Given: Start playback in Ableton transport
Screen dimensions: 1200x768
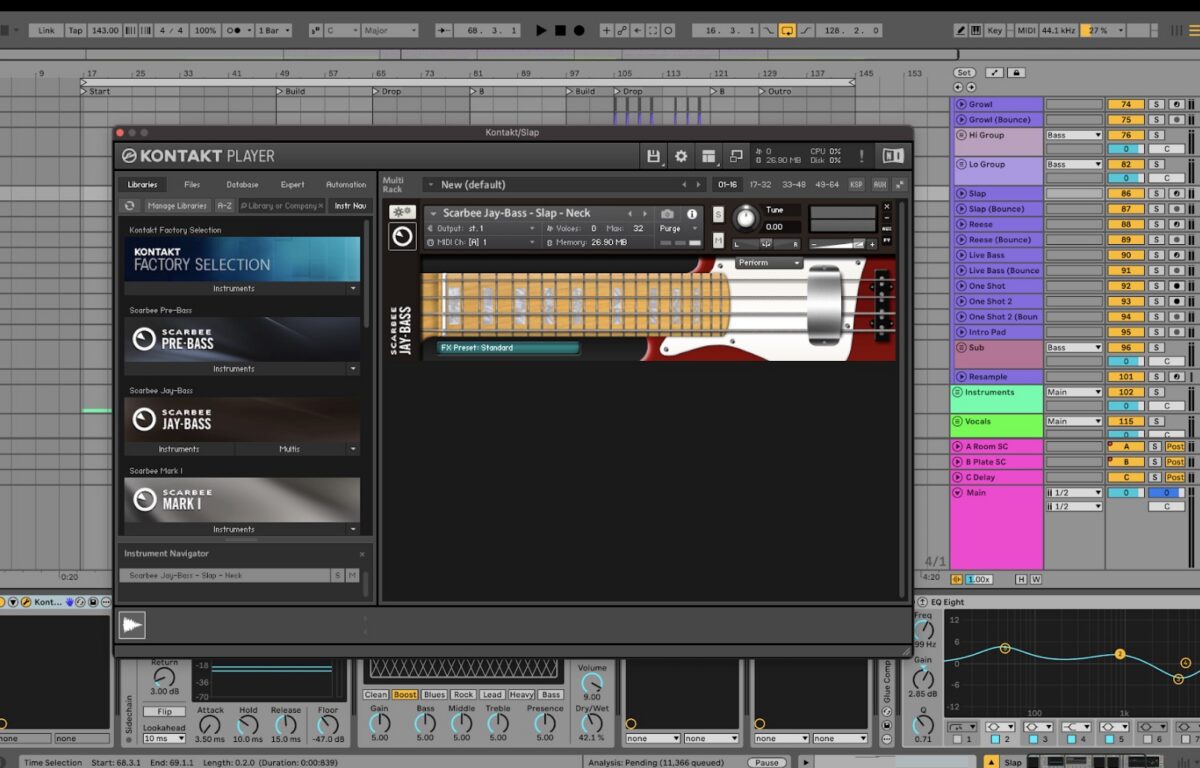Looking at the screenshot, I should pos(541,31).
